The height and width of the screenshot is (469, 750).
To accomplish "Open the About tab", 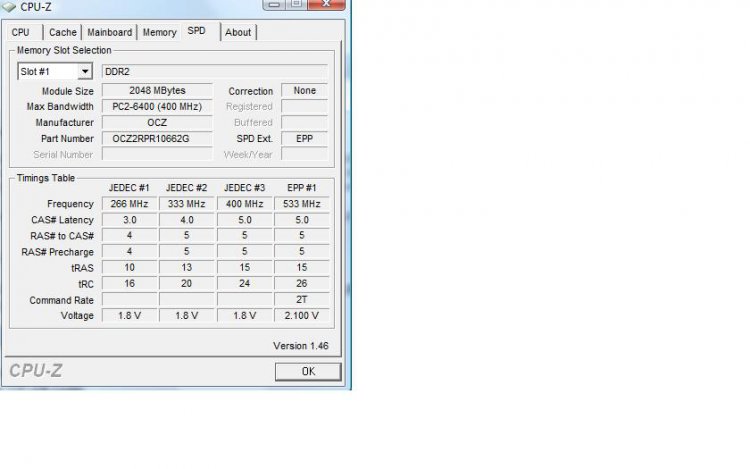I will point(238,32).
